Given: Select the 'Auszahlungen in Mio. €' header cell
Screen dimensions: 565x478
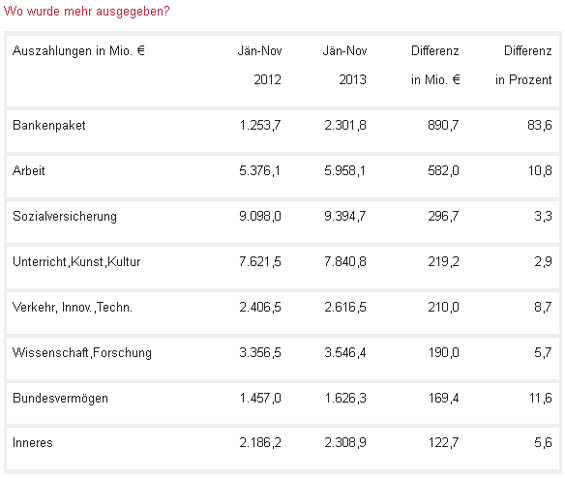Looking at the screenshot, I should pyautogui.click(x=79, y=51).
